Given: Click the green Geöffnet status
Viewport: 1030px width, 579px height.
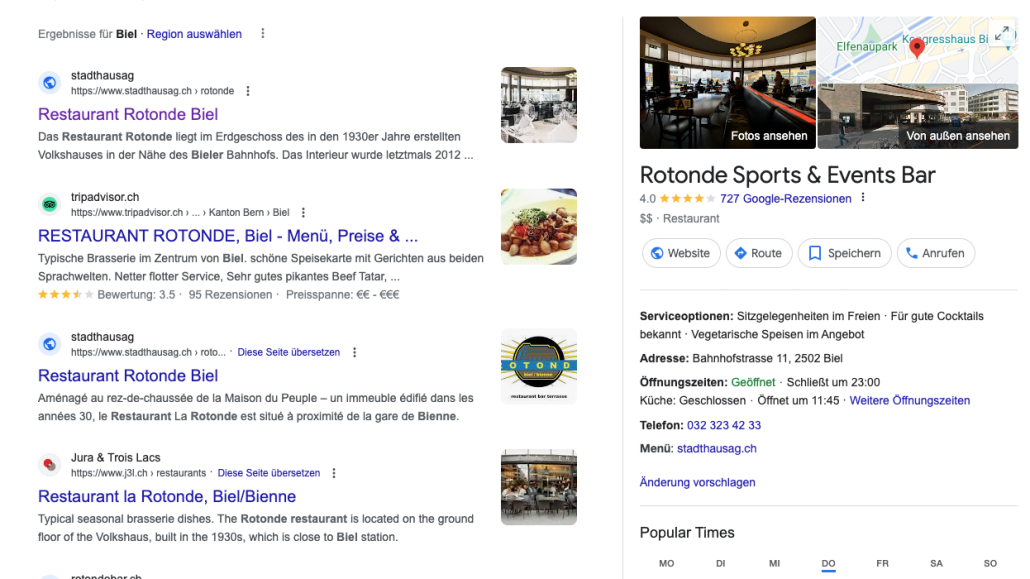Looking at the screenshot, I should 753,382.
